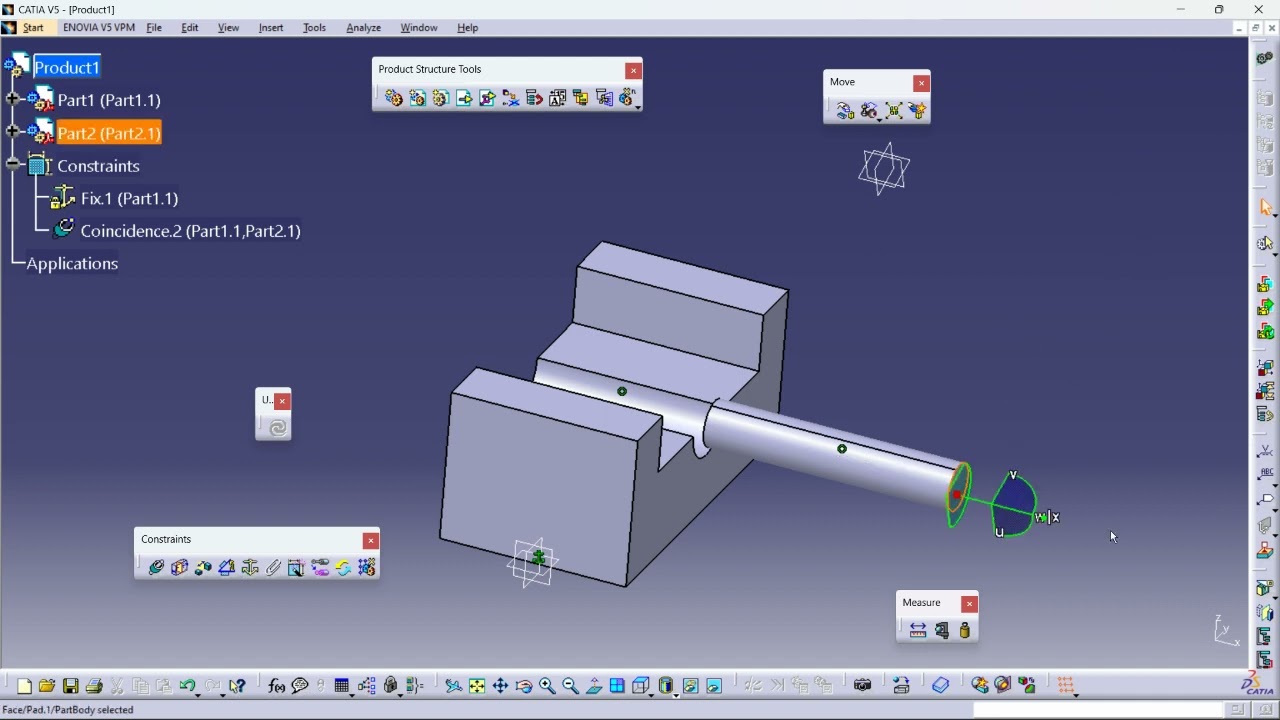The width and height of the screenshot is (1280, 720).
Task: Click the Print icon in bottom toolbar
Action: [x=94, y=686]
